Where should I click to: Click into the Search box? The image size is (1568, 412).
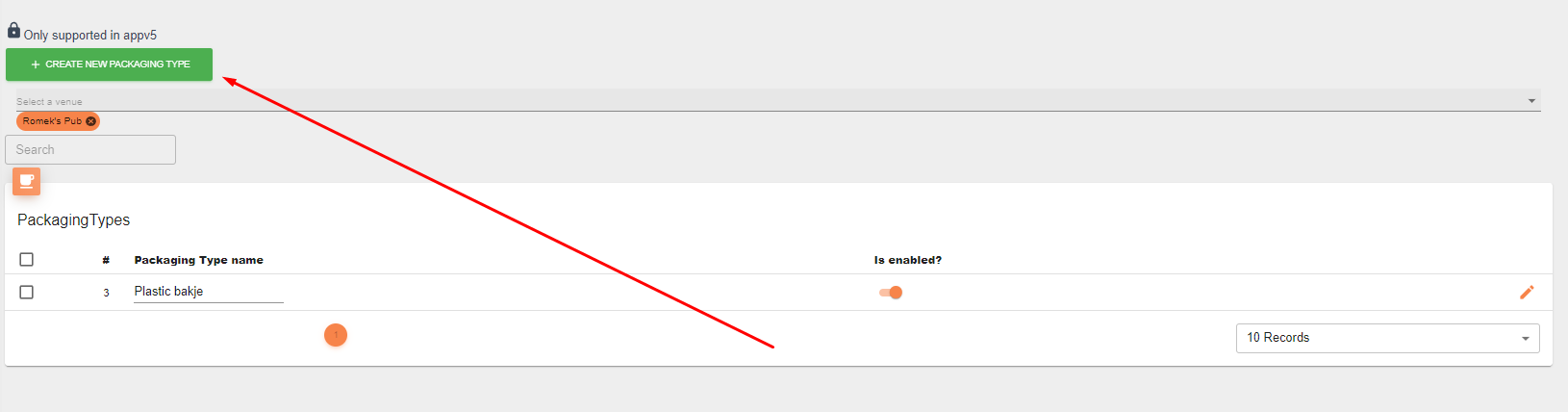pyautogui.click(x=90, y=149)
